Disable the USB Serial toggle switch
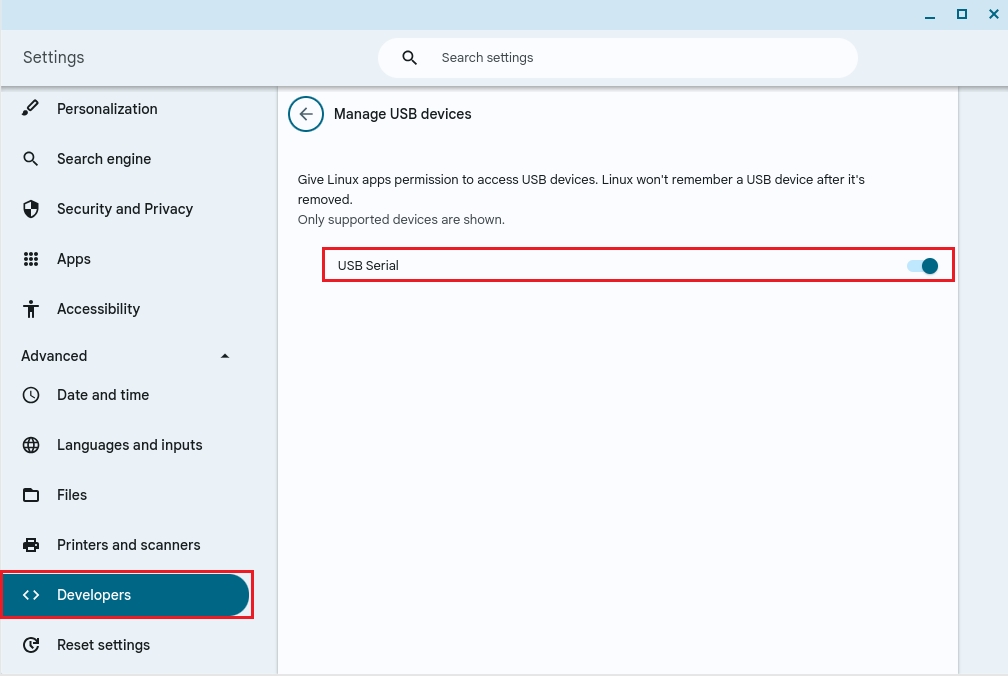 [x=923, y=265]
